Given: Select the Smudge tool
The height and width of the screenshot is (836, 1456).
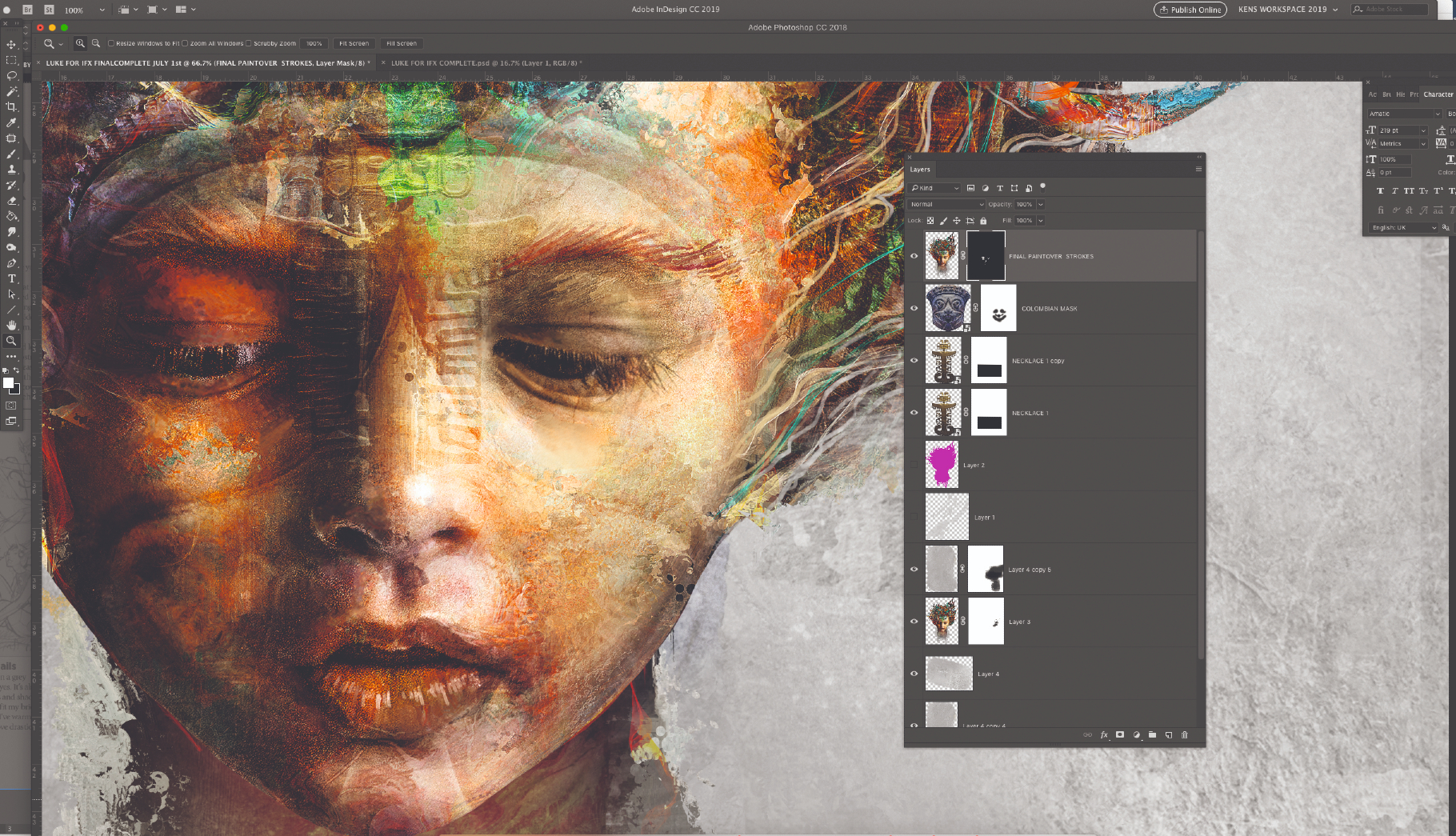Looking at the screenshot, I should [x=11, y=231].
